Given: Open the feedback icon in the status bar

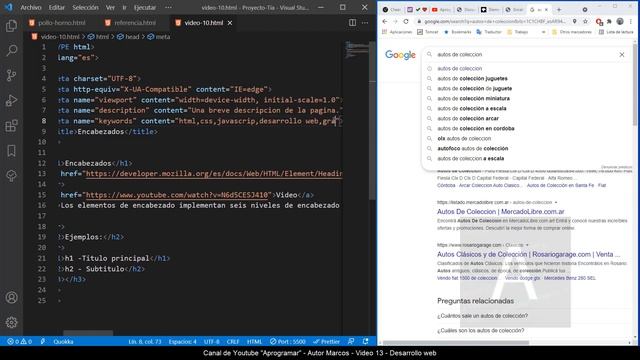Looking at the screenshot, I should [x=351, y=342].
